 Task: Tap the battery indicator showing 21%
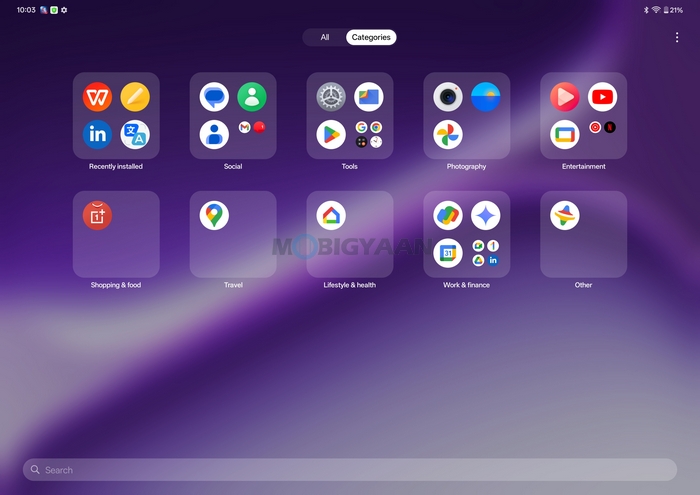pos(673,10)
